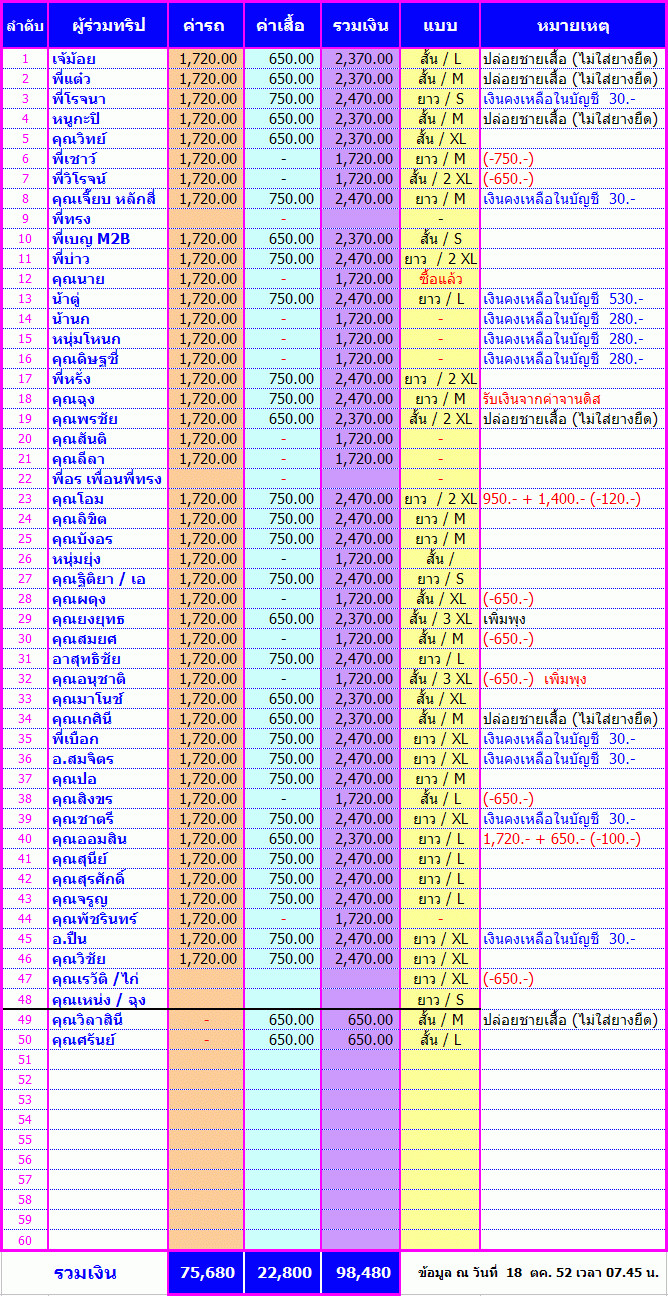The image size is (668, 1296).
Task: Select the ผู้ร่วมทริป column header
Action: point(108,25)
